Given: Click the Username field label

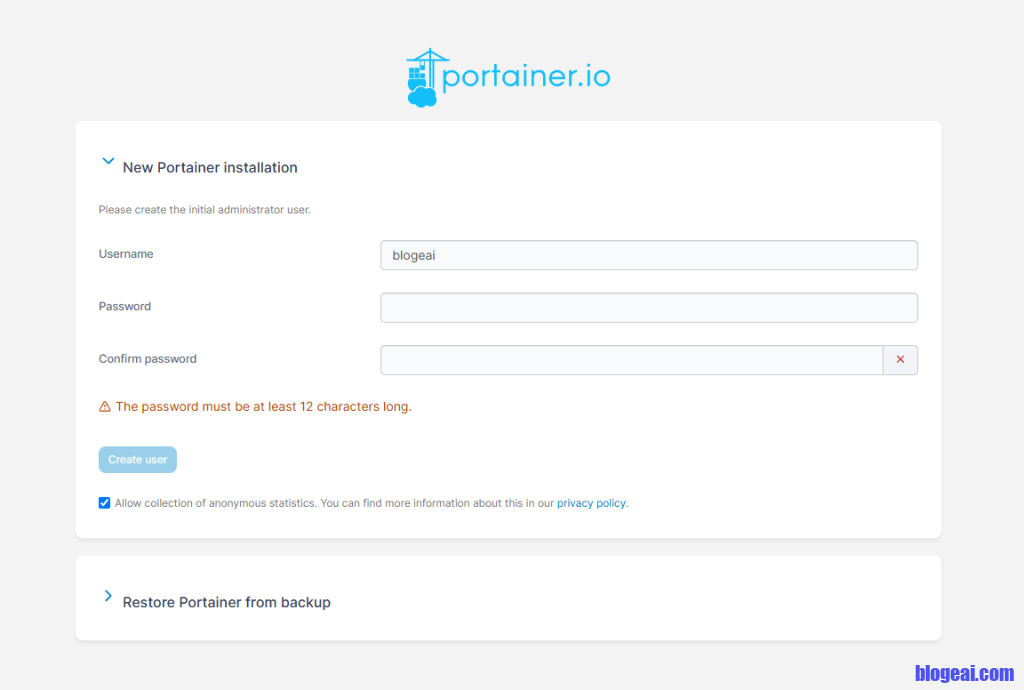Looking at the screenshot, I should [x=126, y=254].
